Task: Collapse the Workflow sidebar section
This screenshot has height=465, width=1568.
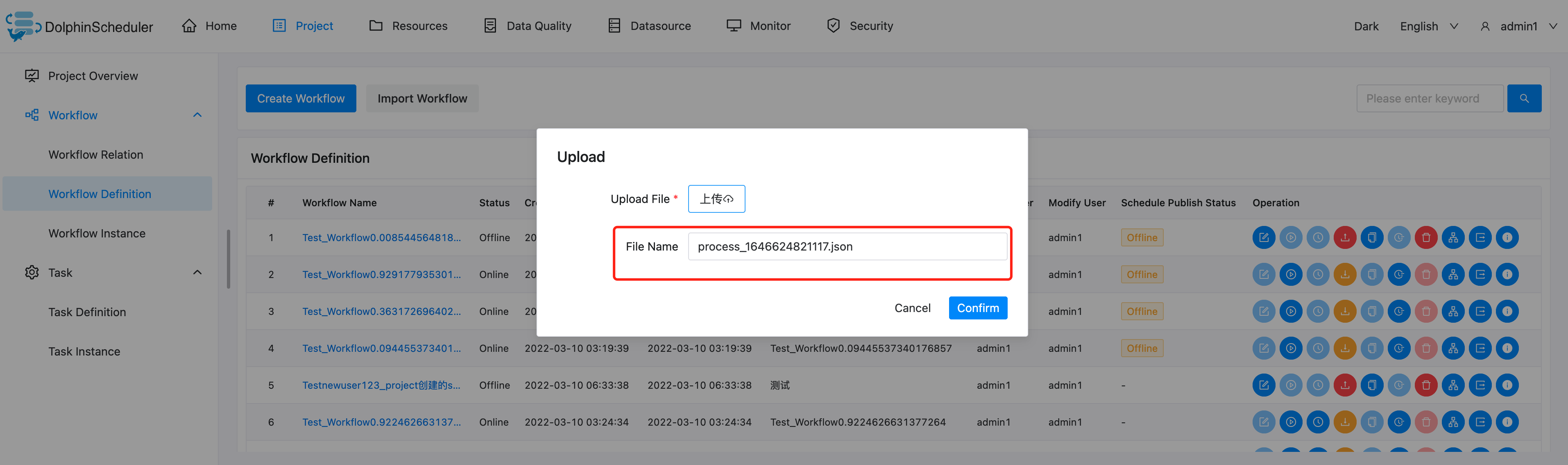Action: 197,115
